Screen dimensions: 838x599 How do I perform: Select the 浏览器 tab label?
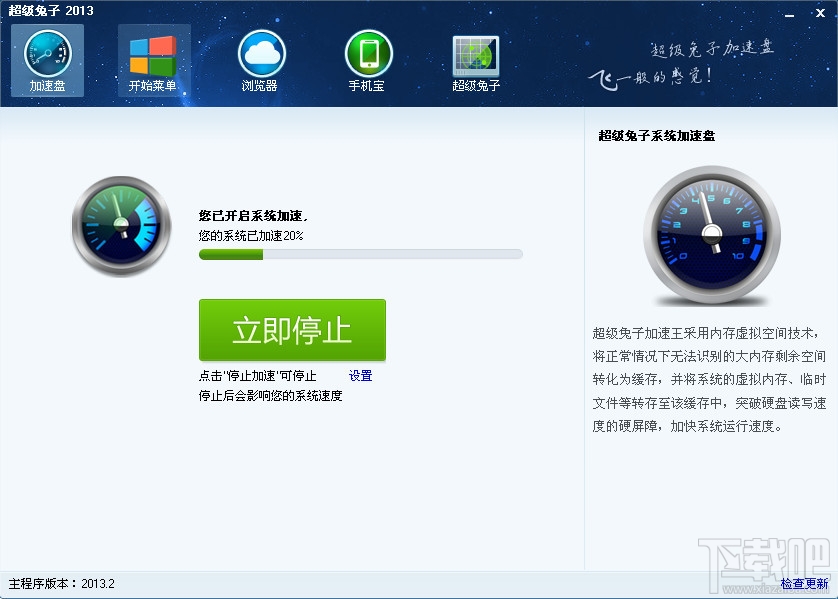point(260,86)
